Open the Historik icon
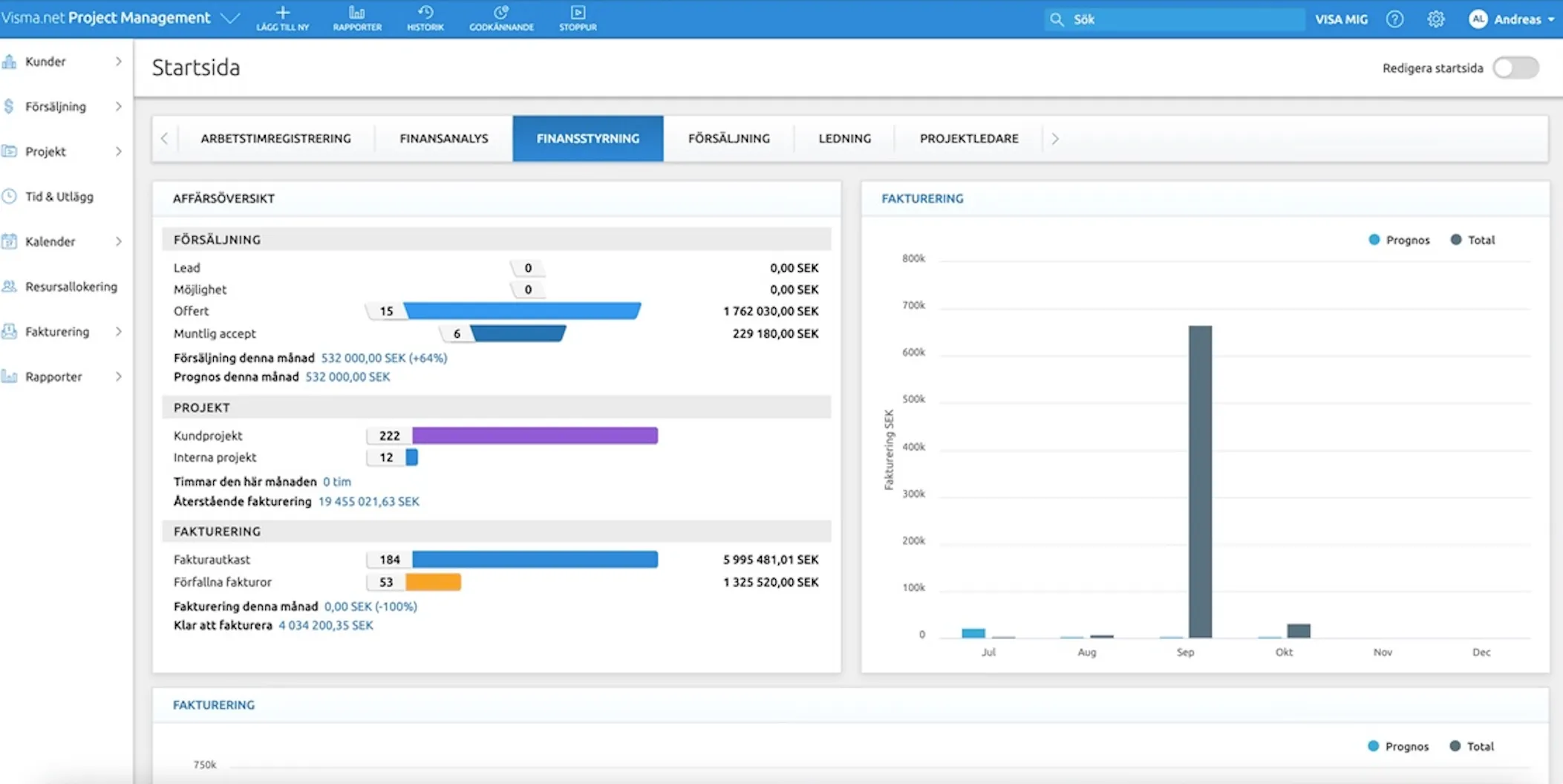 pyautogui.click(x=425, y=13)
